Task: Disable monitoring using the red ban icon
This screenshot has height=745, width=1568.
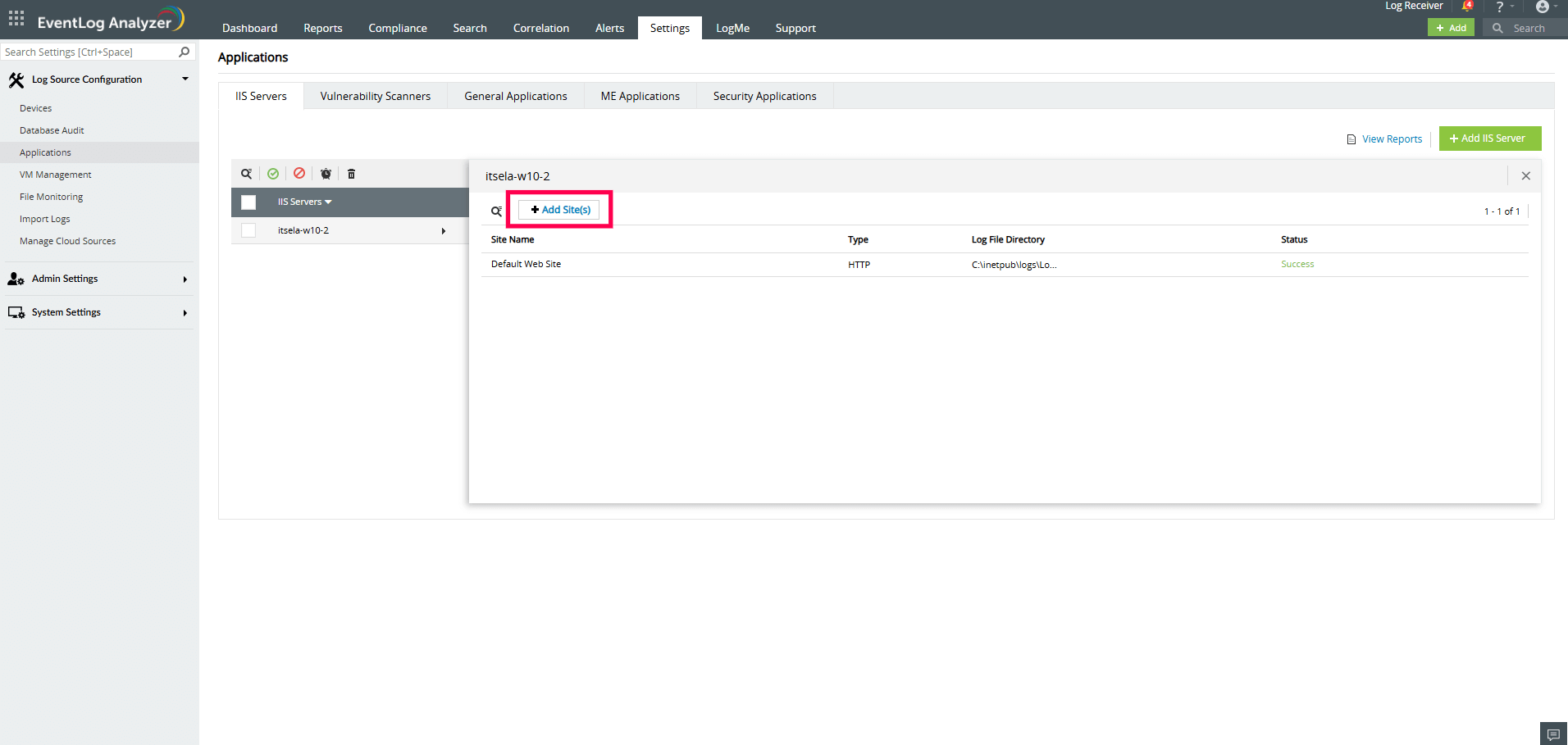Action: coord(299,173)
